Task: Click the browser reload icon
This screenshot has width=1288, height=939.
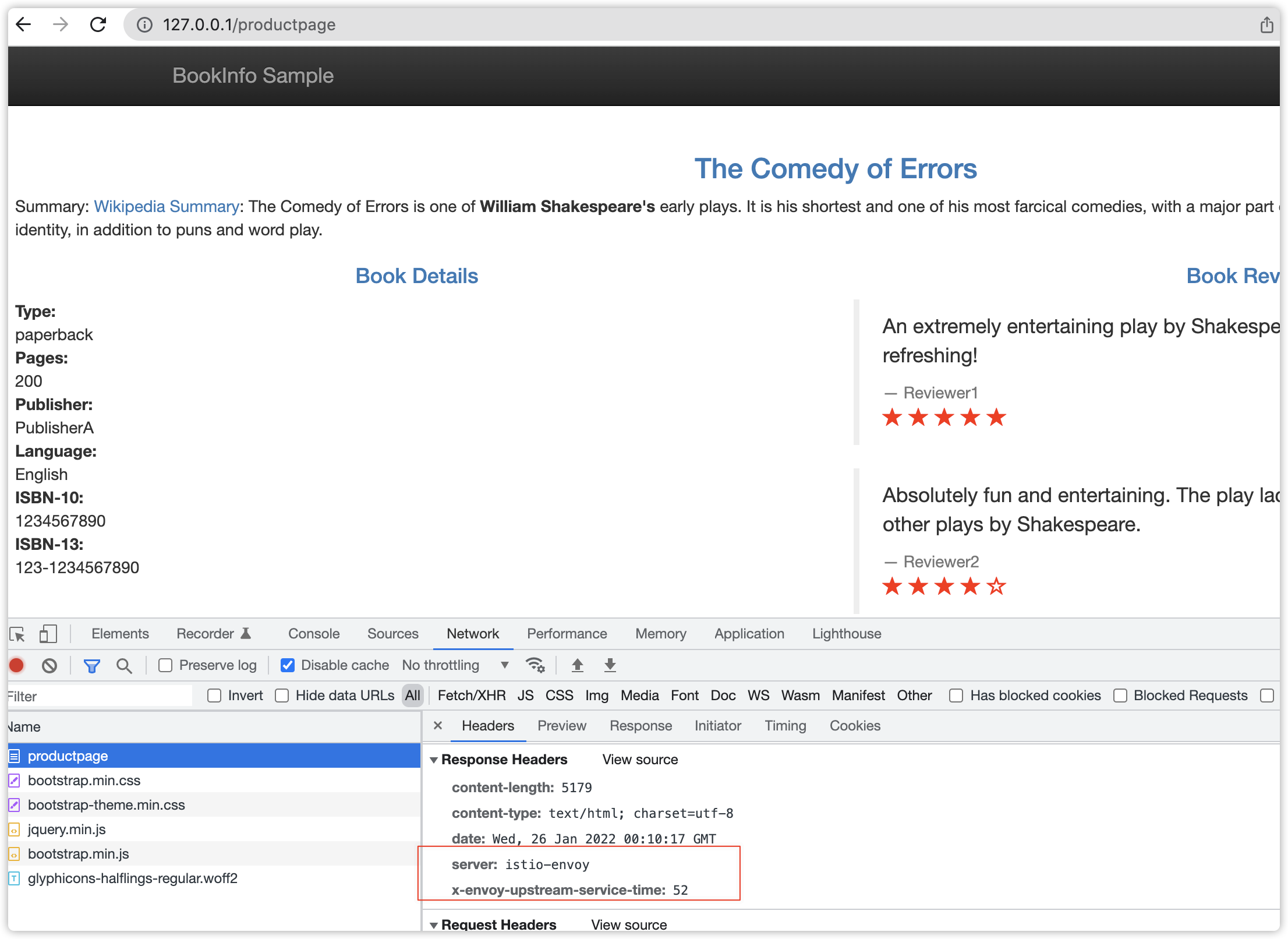Action: (98, 24)
